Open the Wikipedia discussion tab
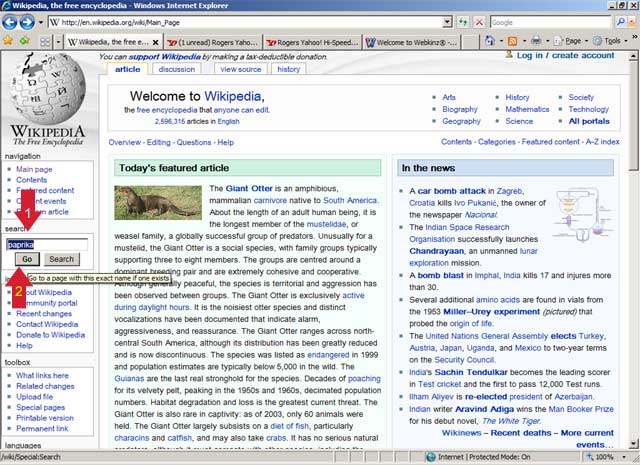The width and height of the screenshot is (640, 465). click(x=177, y=69)
